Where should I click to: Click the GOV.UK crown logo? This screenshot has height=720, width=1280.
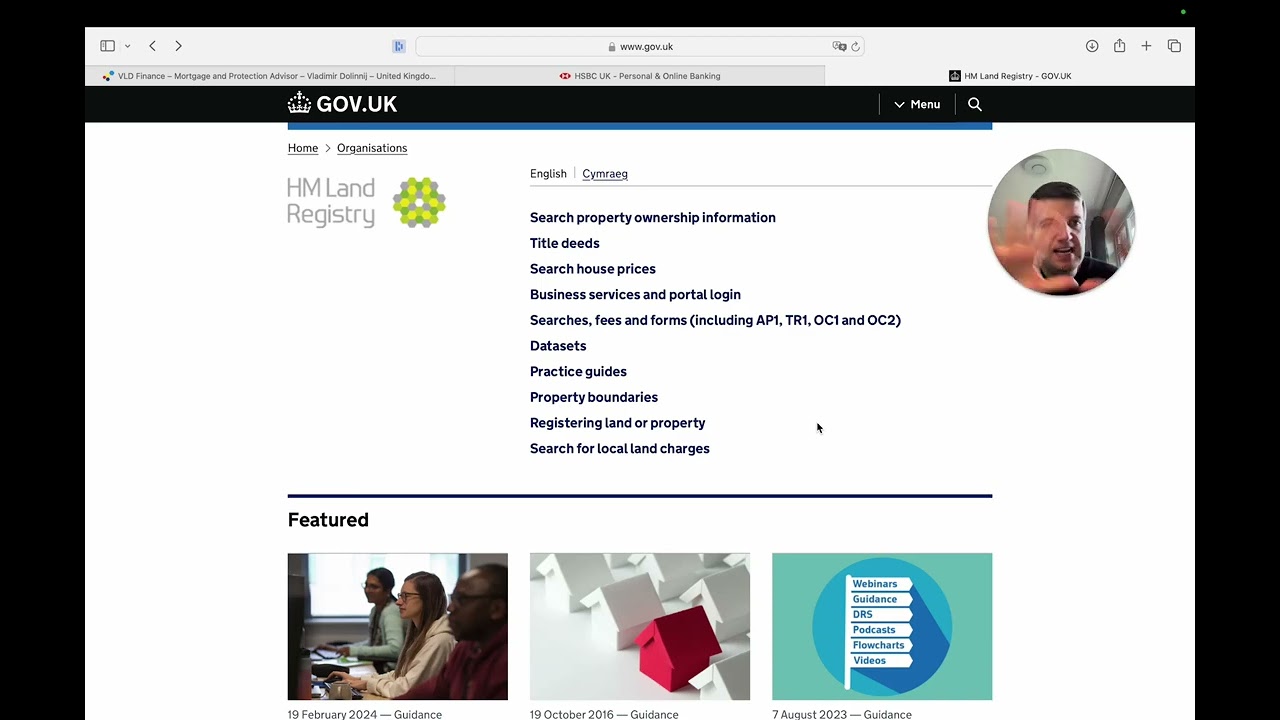(x=342, y=103)
